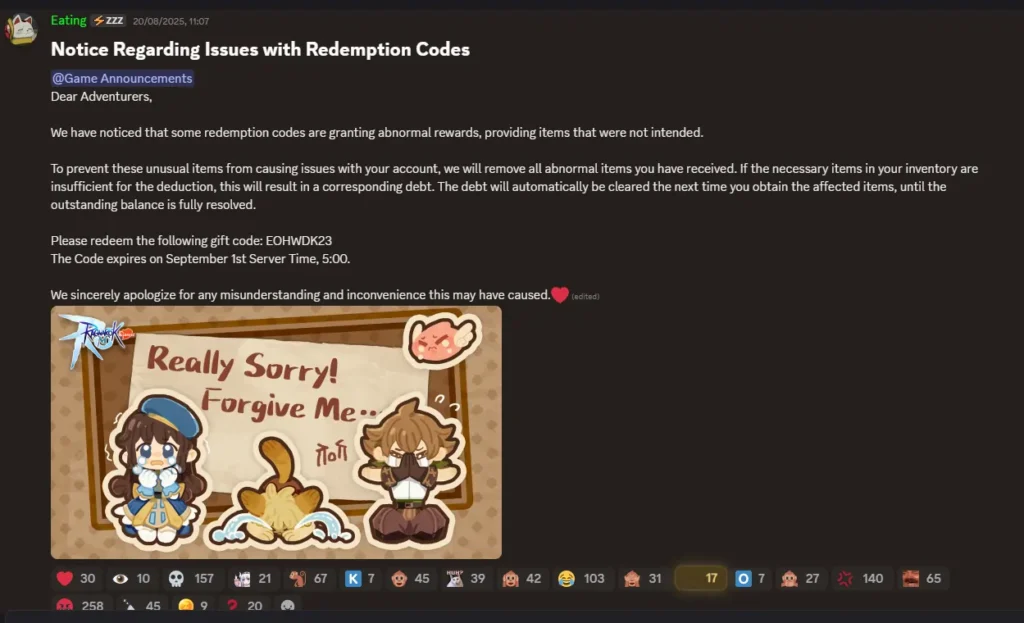
Task: Toggle the skull reaction showing 157
Action: (191, 579)
